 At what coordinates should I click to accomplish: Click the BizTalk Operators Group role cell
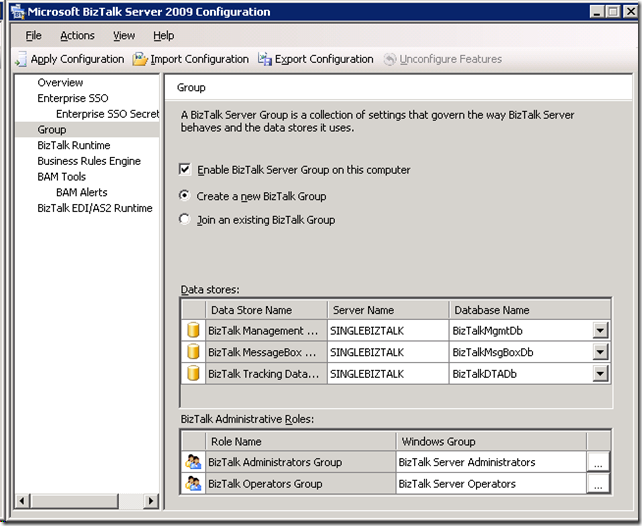pyautogui.click(x=300, y=484)
